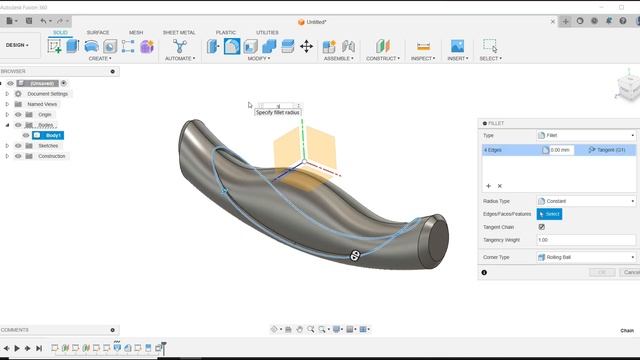640x360 pixels.
Task: Click the plus add selection set button
Action: click(489, 186)
